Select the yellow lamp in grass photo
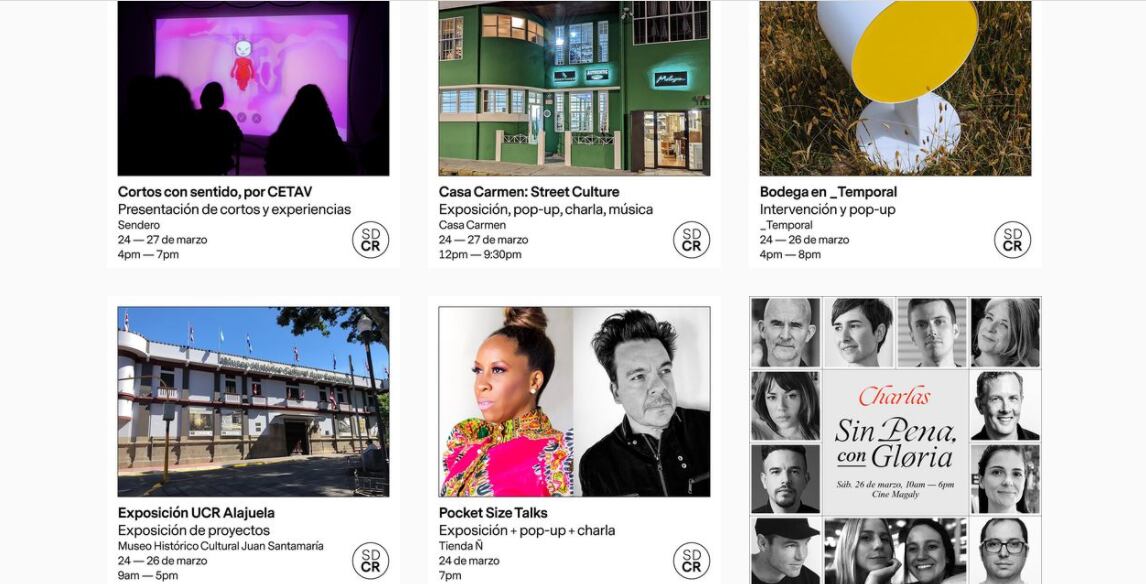This screenshot has height=584, width=1146. tap(895, 88)
